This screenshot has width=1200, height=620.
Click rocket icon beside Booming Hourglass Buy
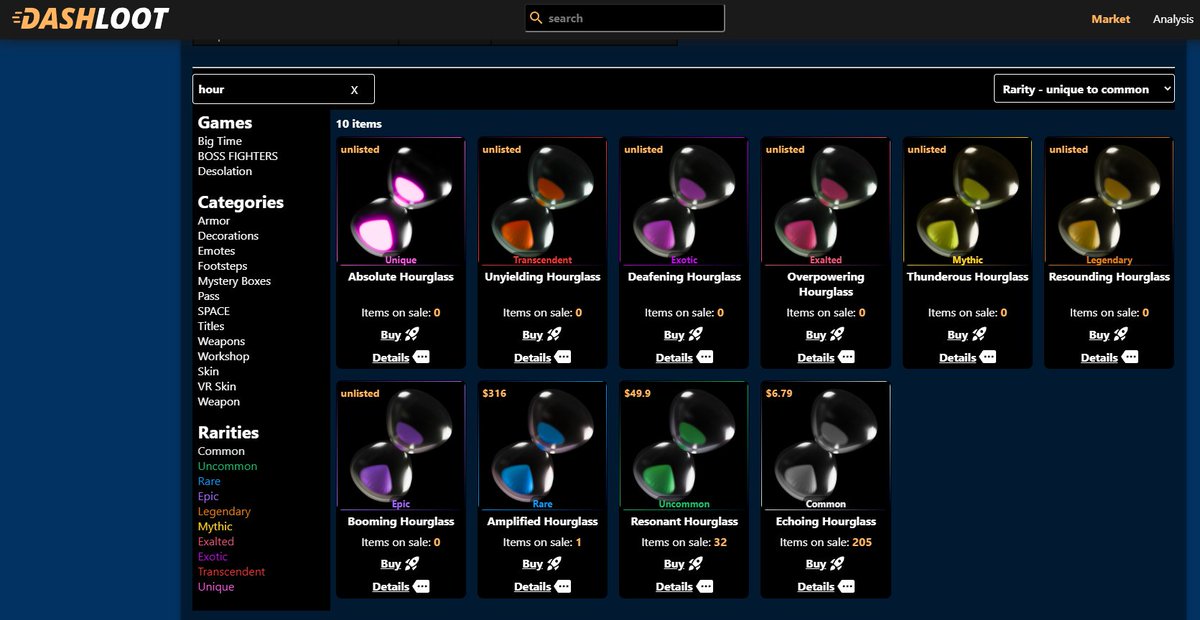click(x=413, y=563)
